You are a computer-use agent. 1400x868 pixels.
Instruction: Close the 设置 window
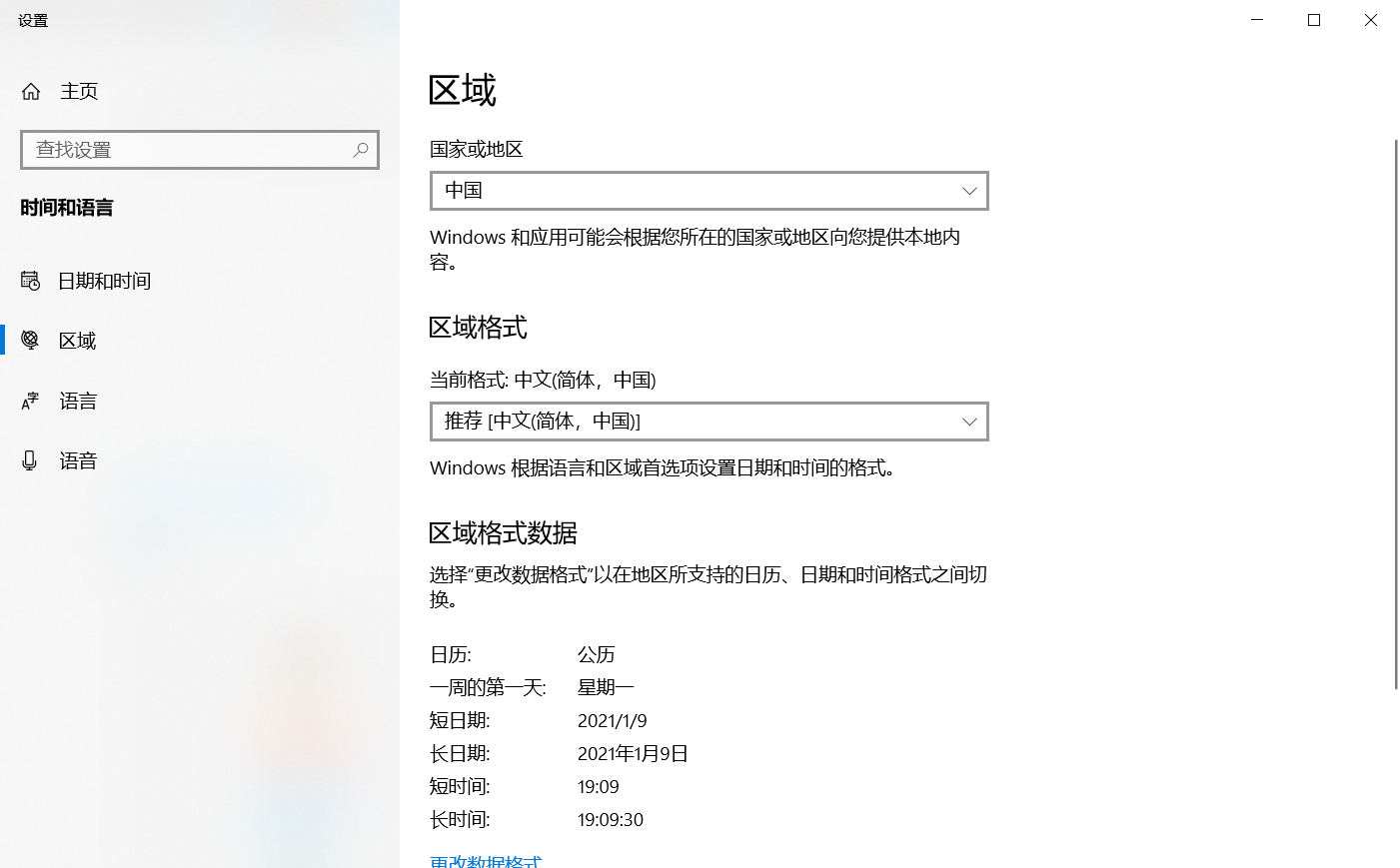[x=1371, y=20]
